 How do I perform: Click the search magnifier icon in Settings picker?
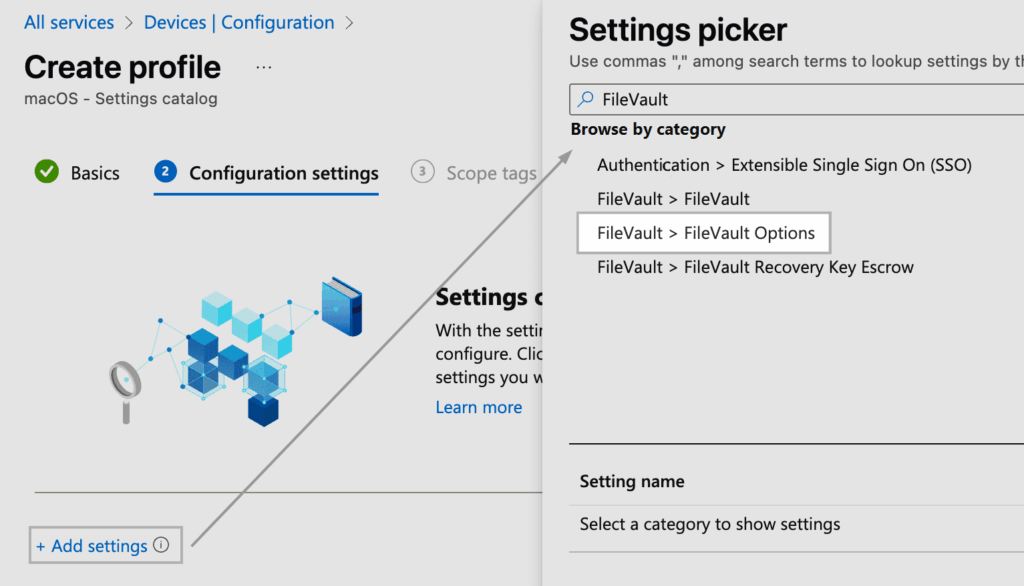point(586,99)
